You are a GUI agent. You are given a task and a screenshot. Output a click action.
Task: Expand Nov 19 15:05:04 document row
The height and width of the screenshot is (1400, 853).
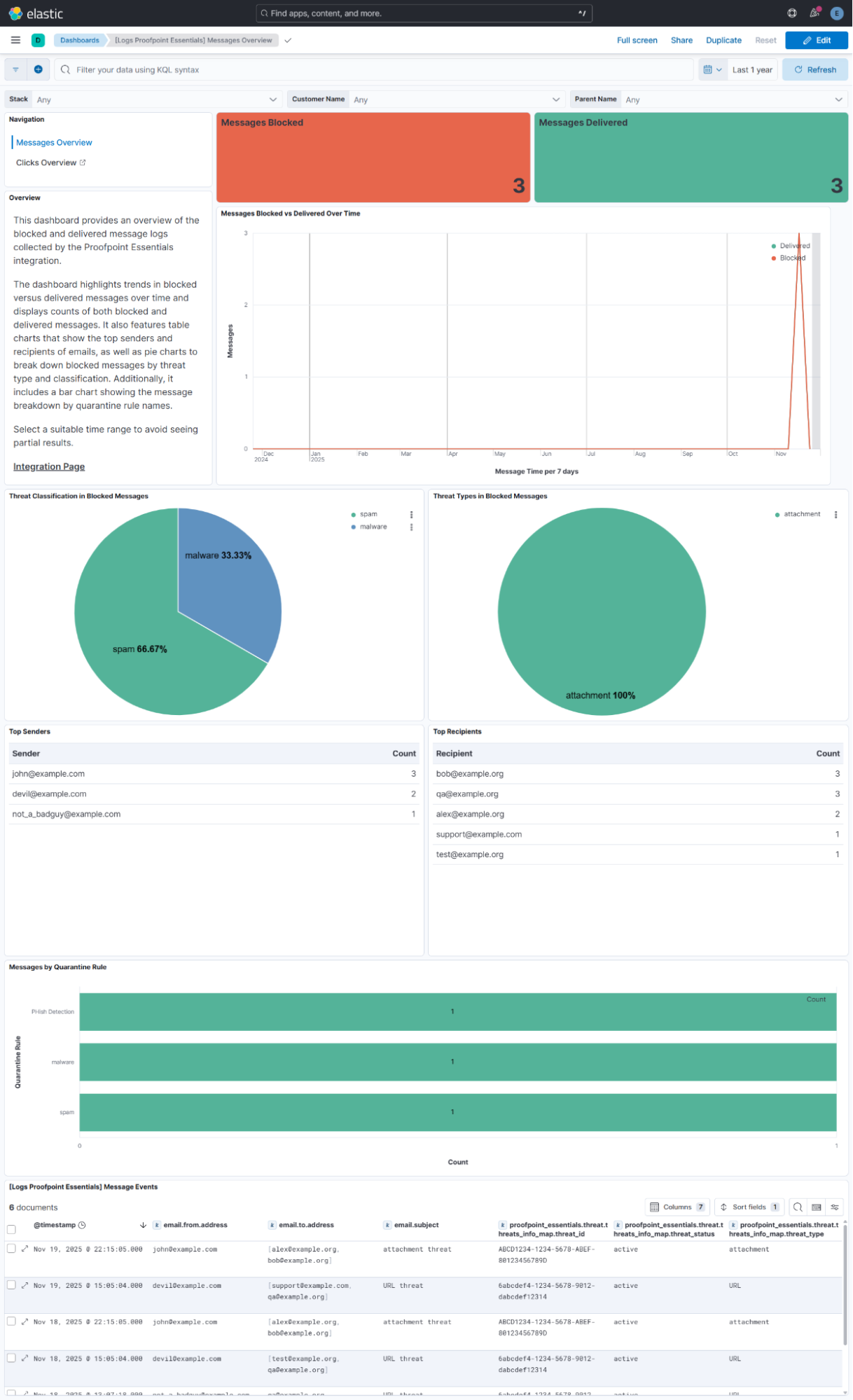[x=25, y=1285]
